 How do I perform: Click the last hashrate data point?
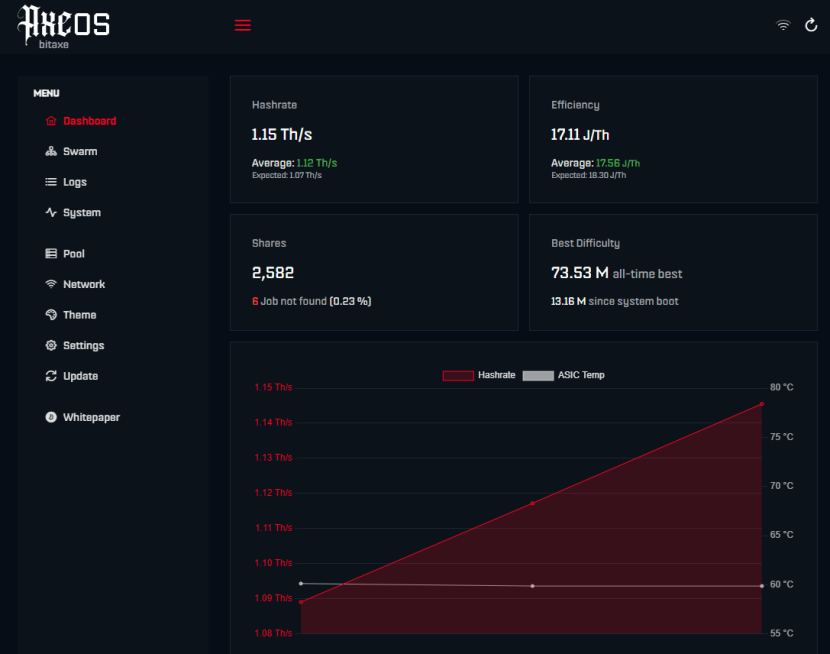point(762,404)
